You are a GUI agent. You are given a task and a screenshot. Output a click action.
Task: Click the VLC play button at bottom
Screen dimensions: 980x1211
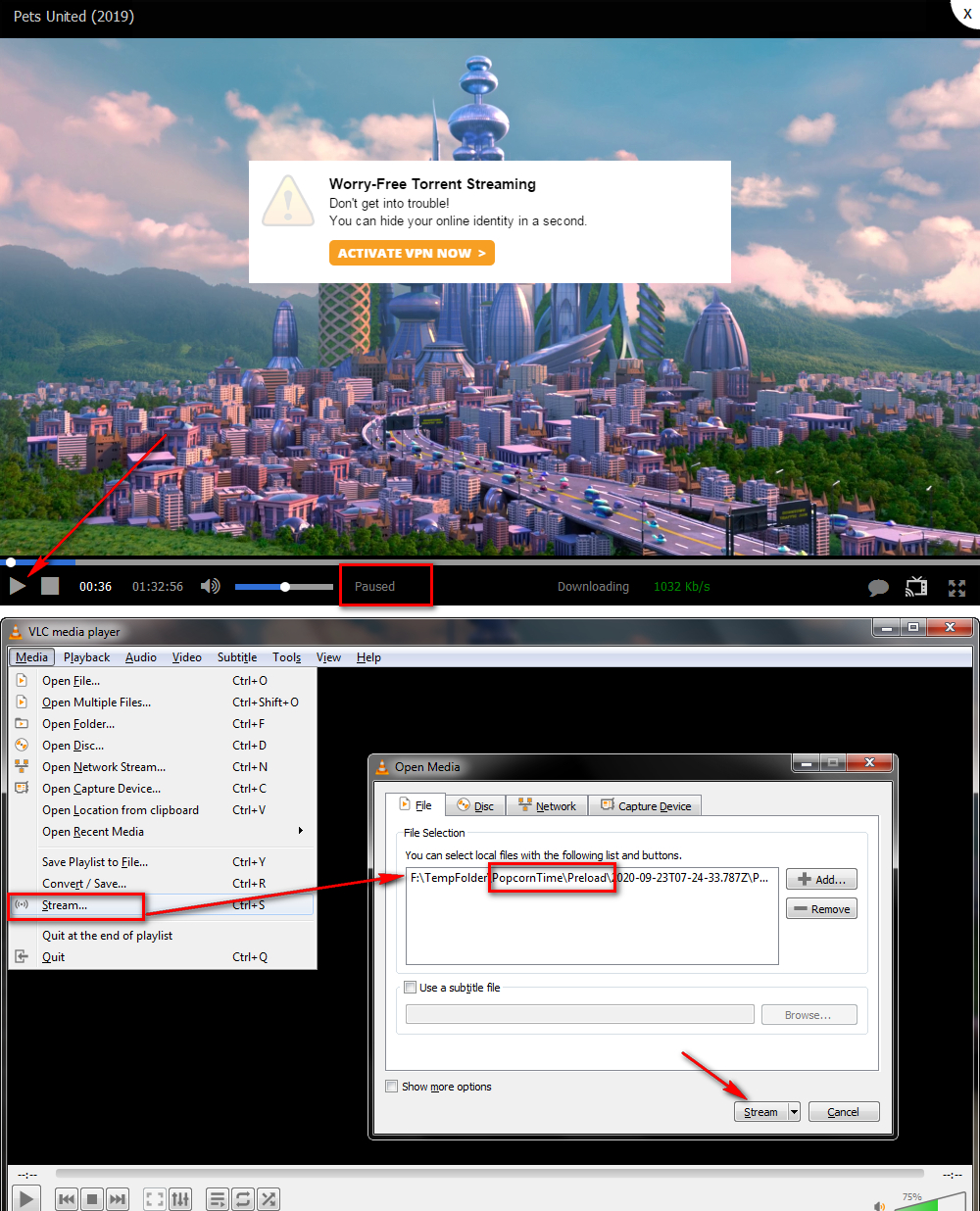[x=26, y=1198]
